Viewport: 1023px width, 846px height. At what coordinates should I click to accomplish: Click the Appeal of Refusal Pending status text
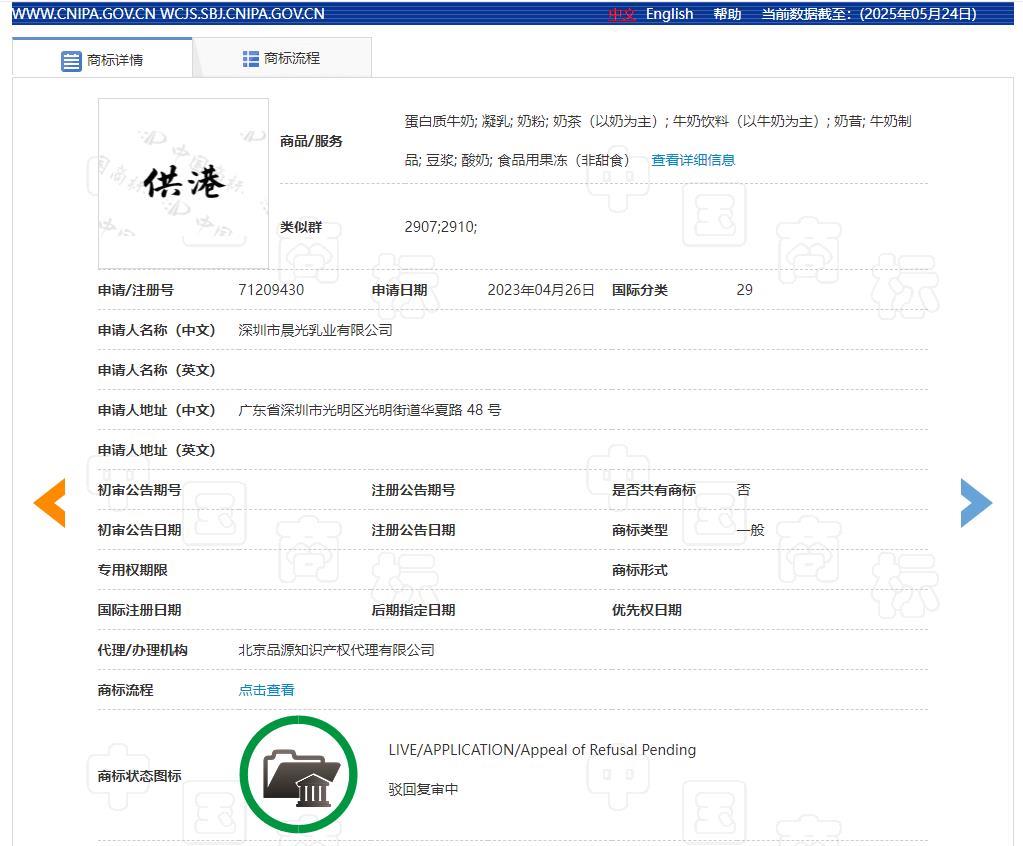(542, 750)
